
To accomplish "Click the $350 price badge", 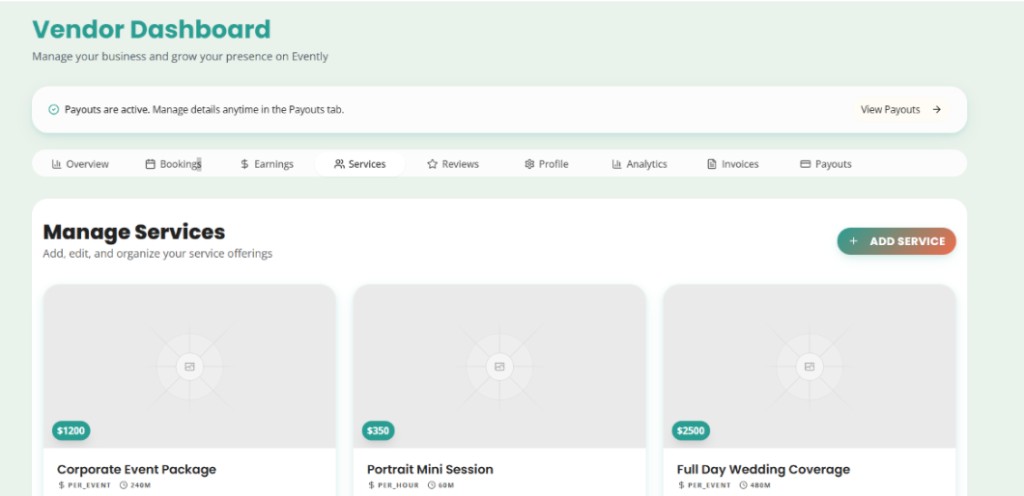I will [378, 431].
